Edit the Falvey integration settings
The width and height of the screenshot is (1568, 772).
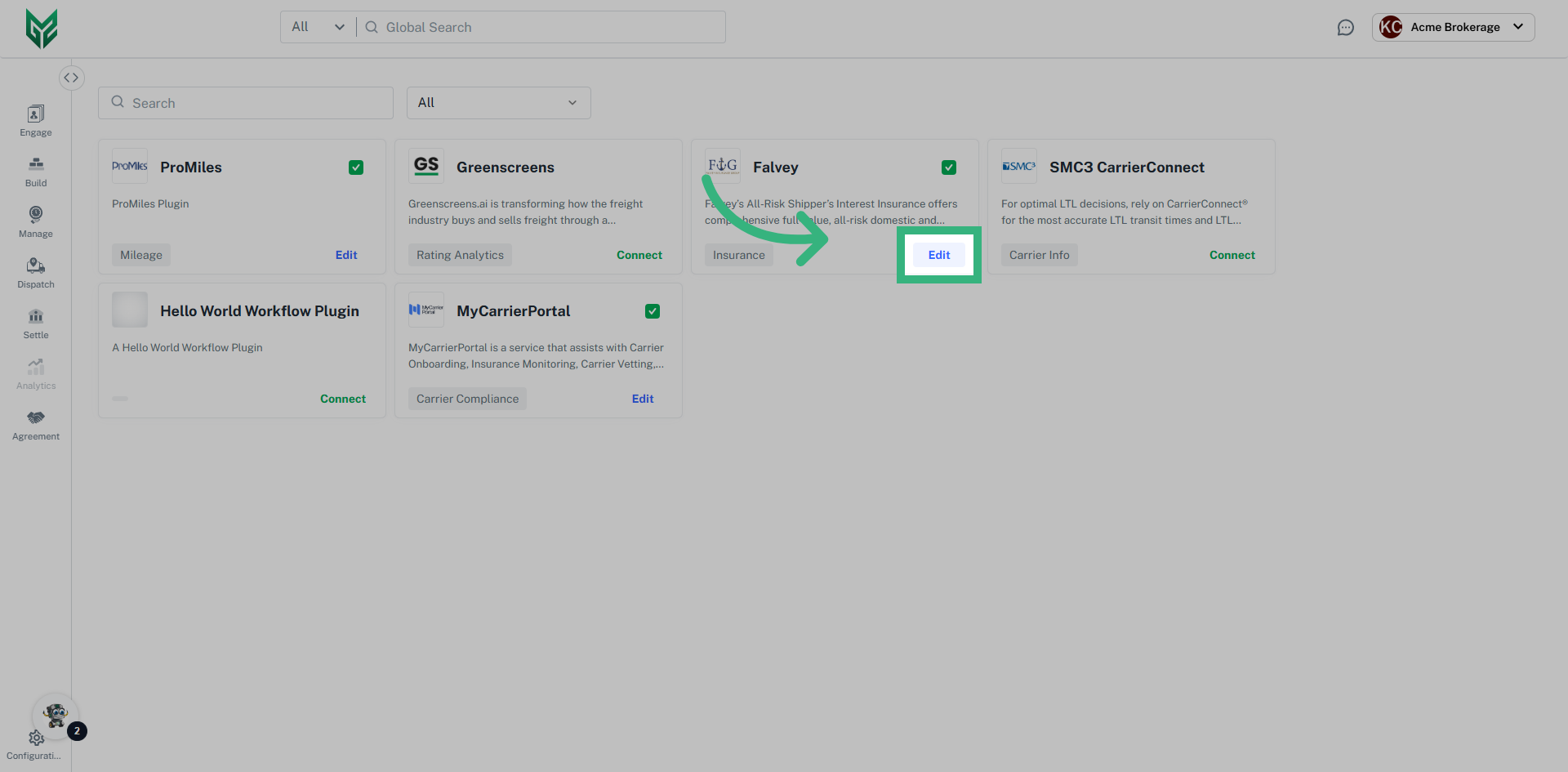pos(938,254)
